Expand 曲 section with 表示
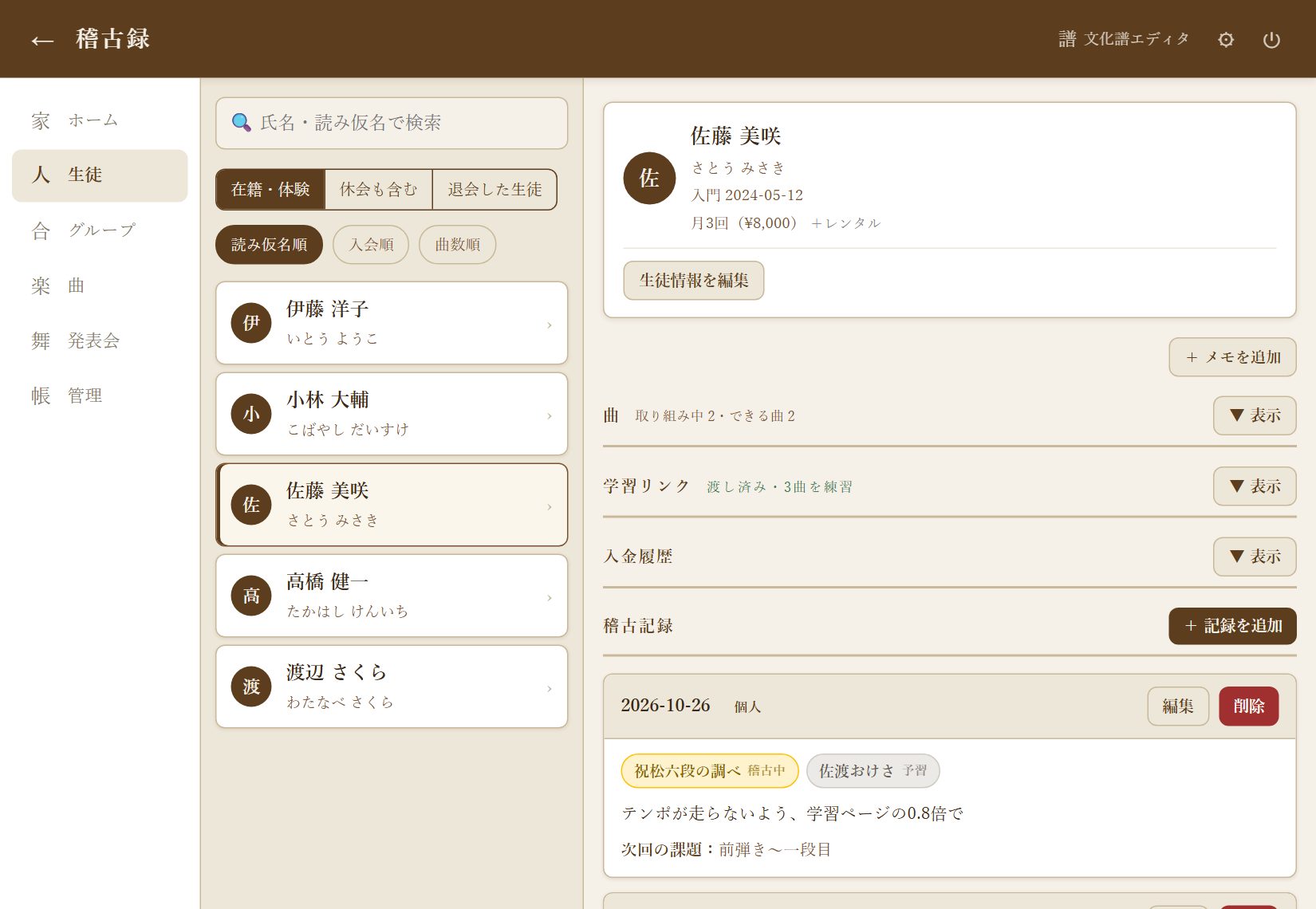Image resolution: width=1316 pixels, height=909 pixels. coord(1255,415)
